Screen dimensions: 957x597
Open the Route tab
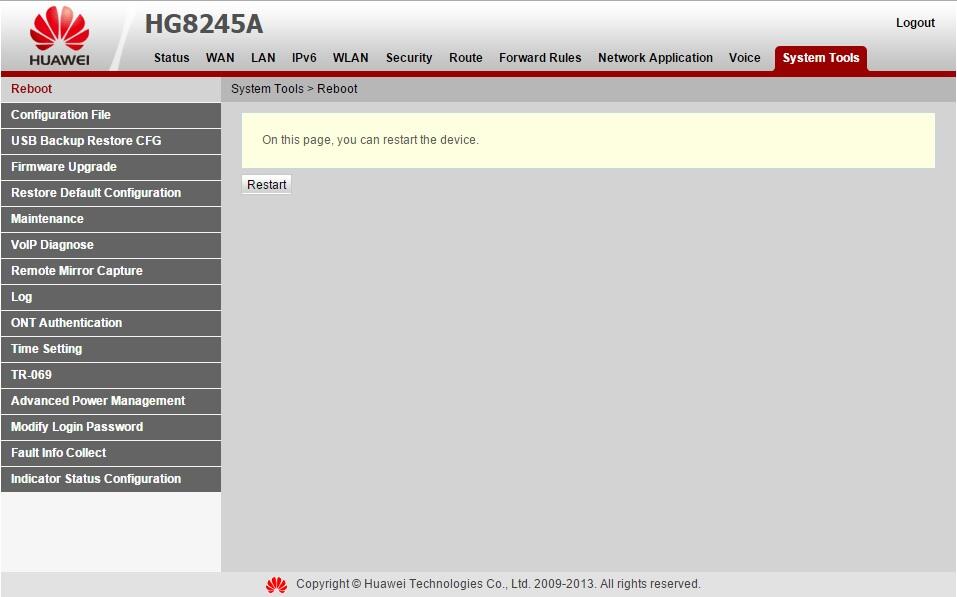(x=466, y=57)
